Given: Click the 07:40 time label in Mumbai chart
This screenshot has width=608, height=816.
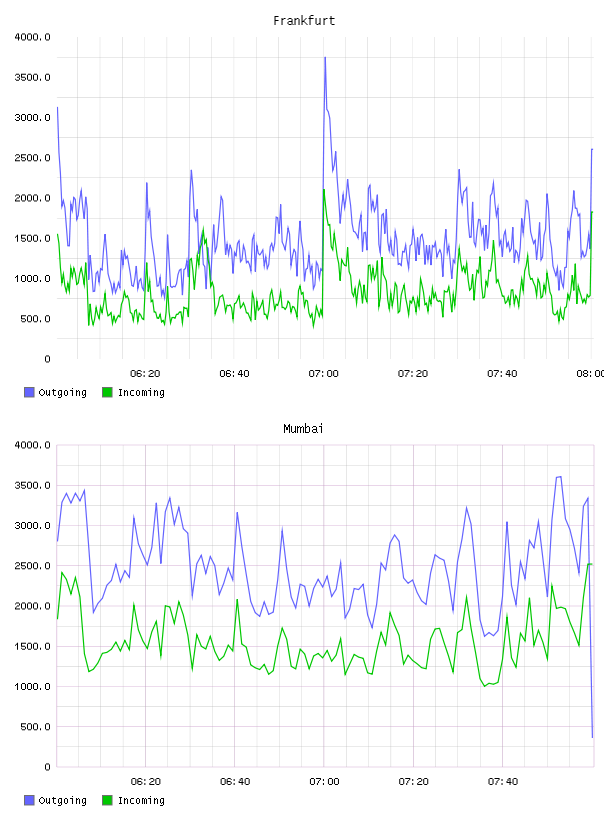Looking at the screenshot, I should click(x=502, y=782).
